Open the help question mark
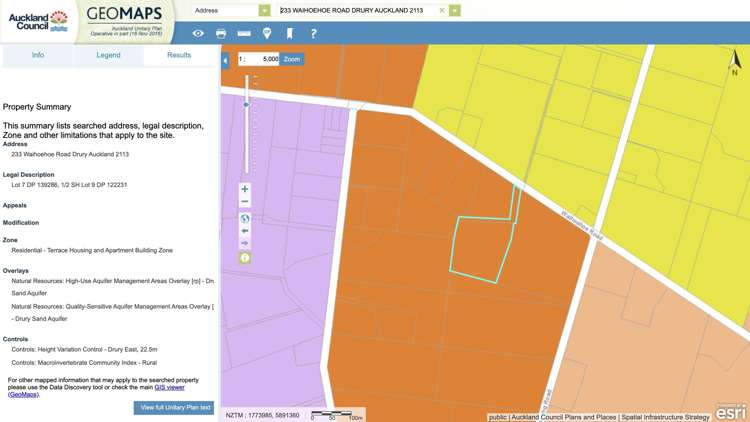Viewport: 750px width, 422px height. click(313, 33)
